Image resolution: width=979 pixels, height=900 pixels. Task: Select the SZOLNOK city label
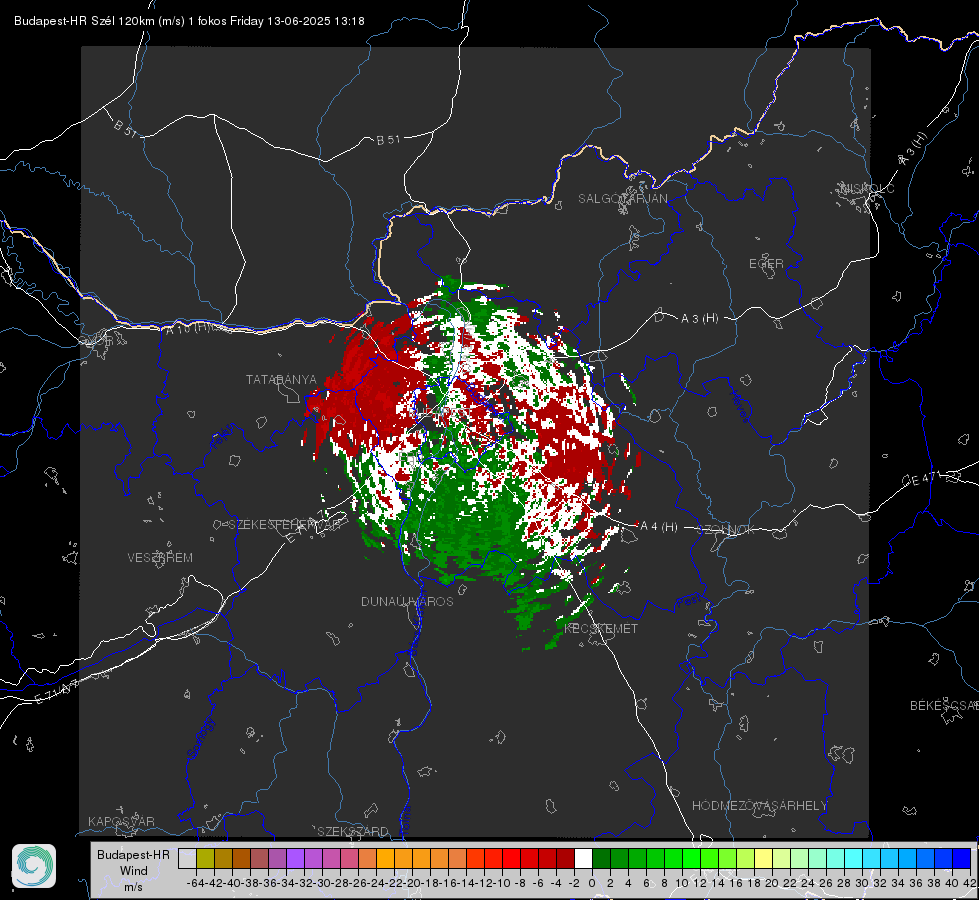pyautogui.click(x=726, y=530)
